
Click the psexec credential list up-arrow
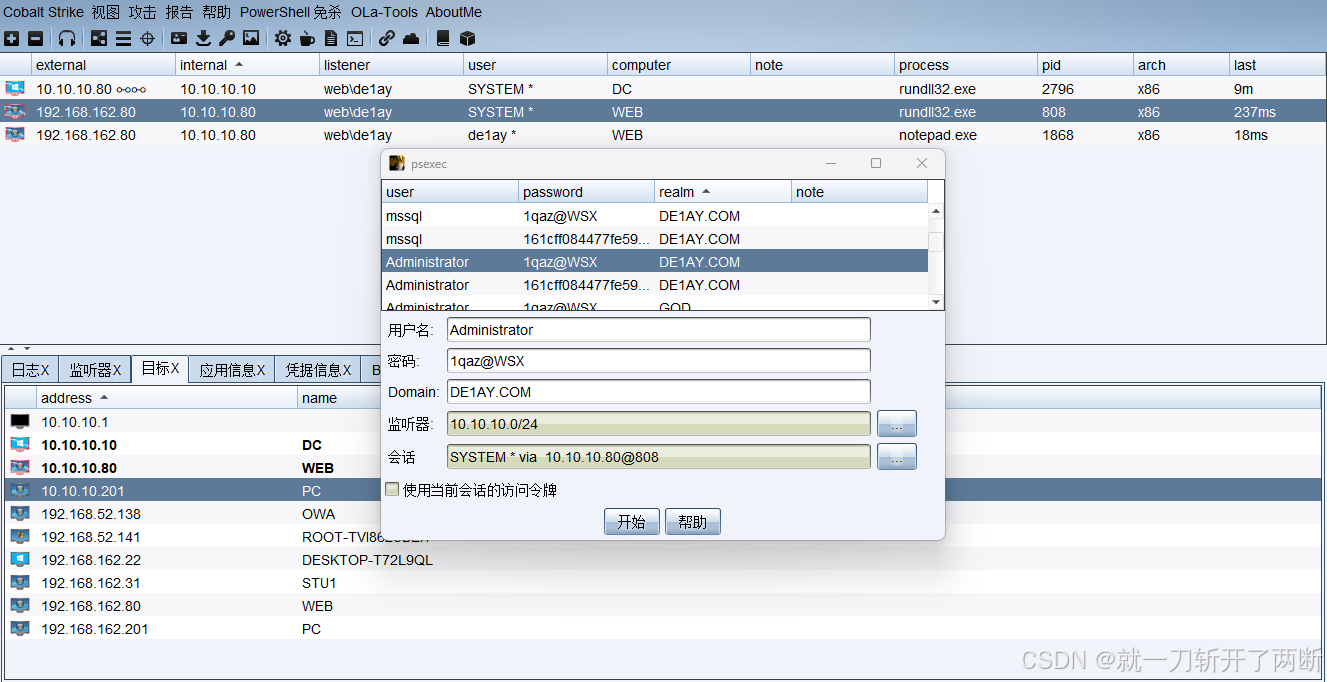click(x=936, y=211)
